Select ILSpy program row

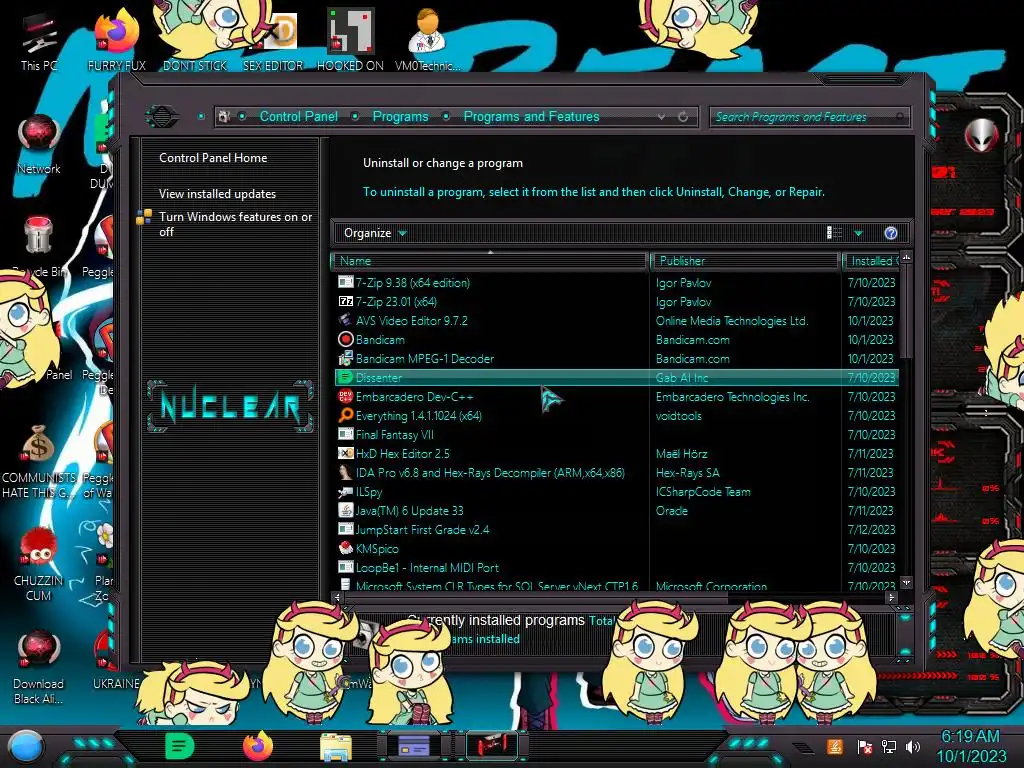(x=616, y=491)
